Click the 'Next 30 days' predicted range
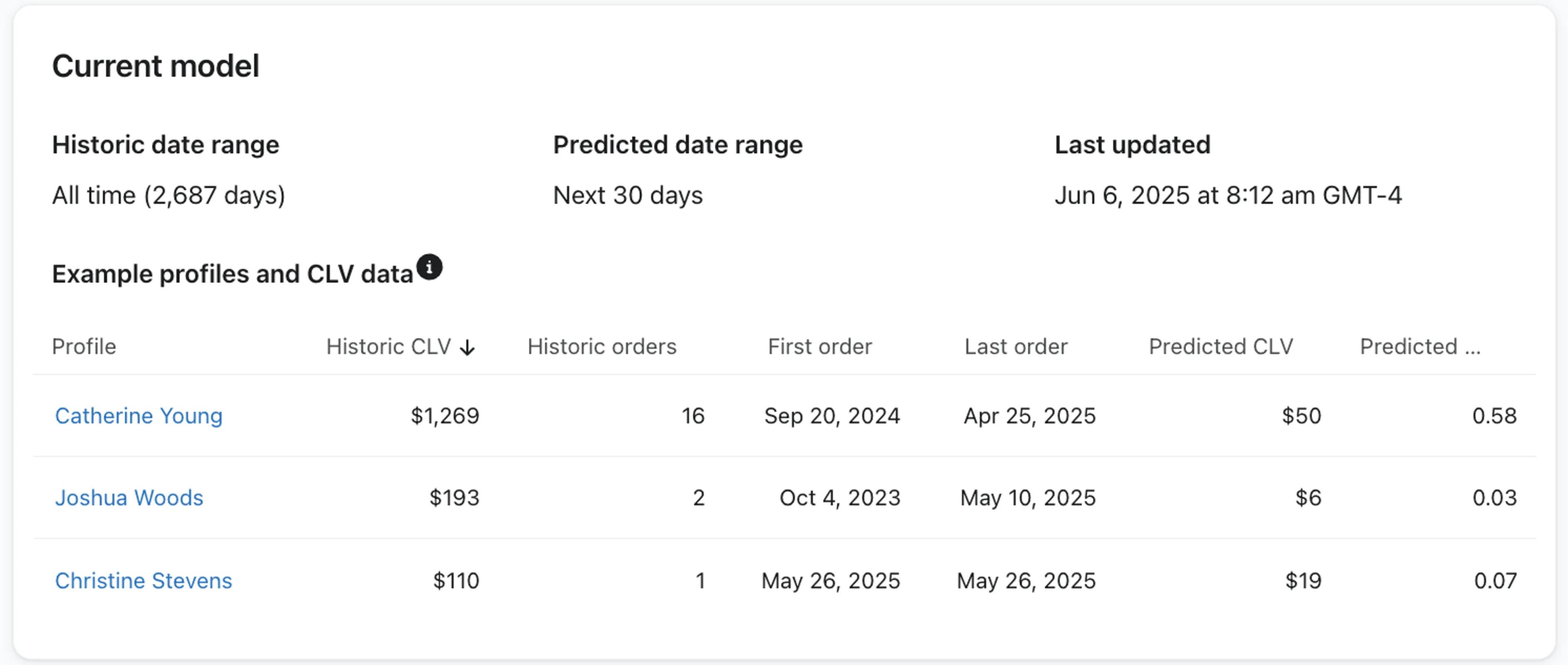Image resolution: width=1568 pixels, height=665 pixels. (628, 195)
